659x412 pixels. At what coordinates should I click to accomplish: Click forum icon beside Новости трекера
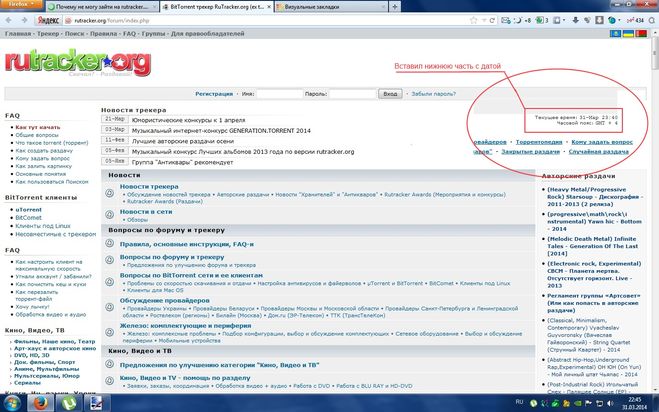click(109, 193)
